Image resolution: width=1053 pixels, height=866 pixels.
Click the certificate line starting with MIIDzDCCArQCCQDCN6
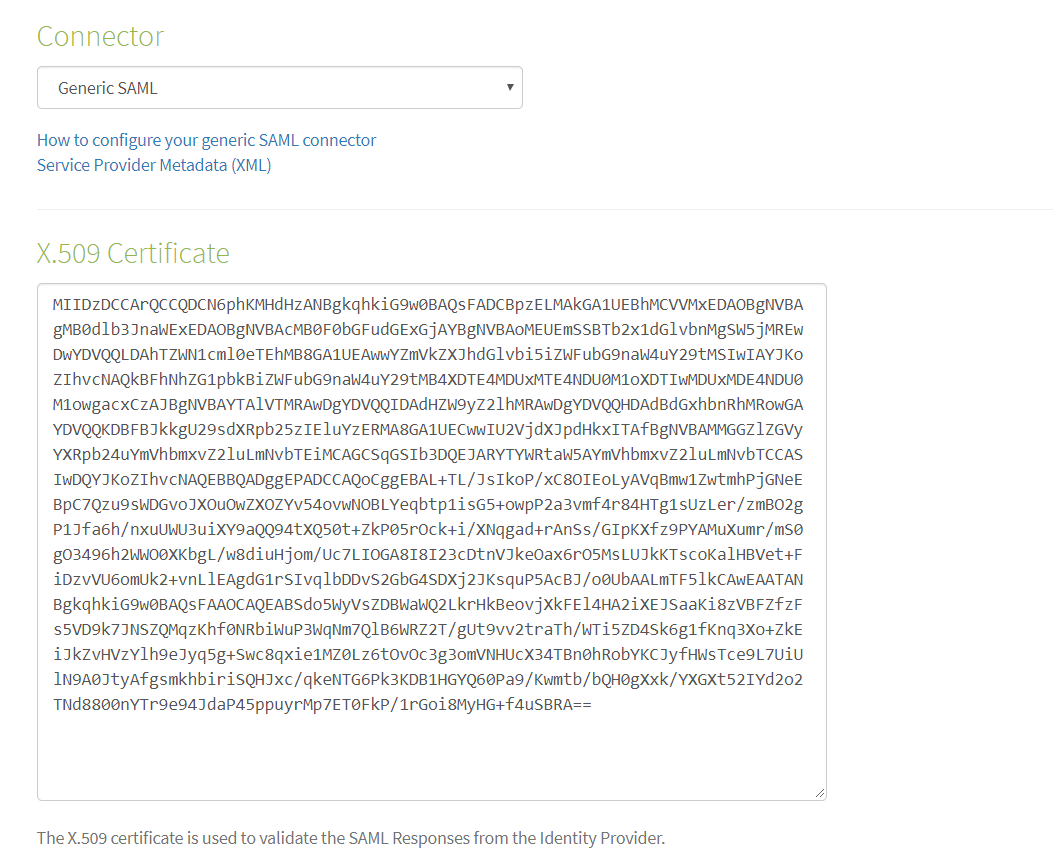coord(428,305)
